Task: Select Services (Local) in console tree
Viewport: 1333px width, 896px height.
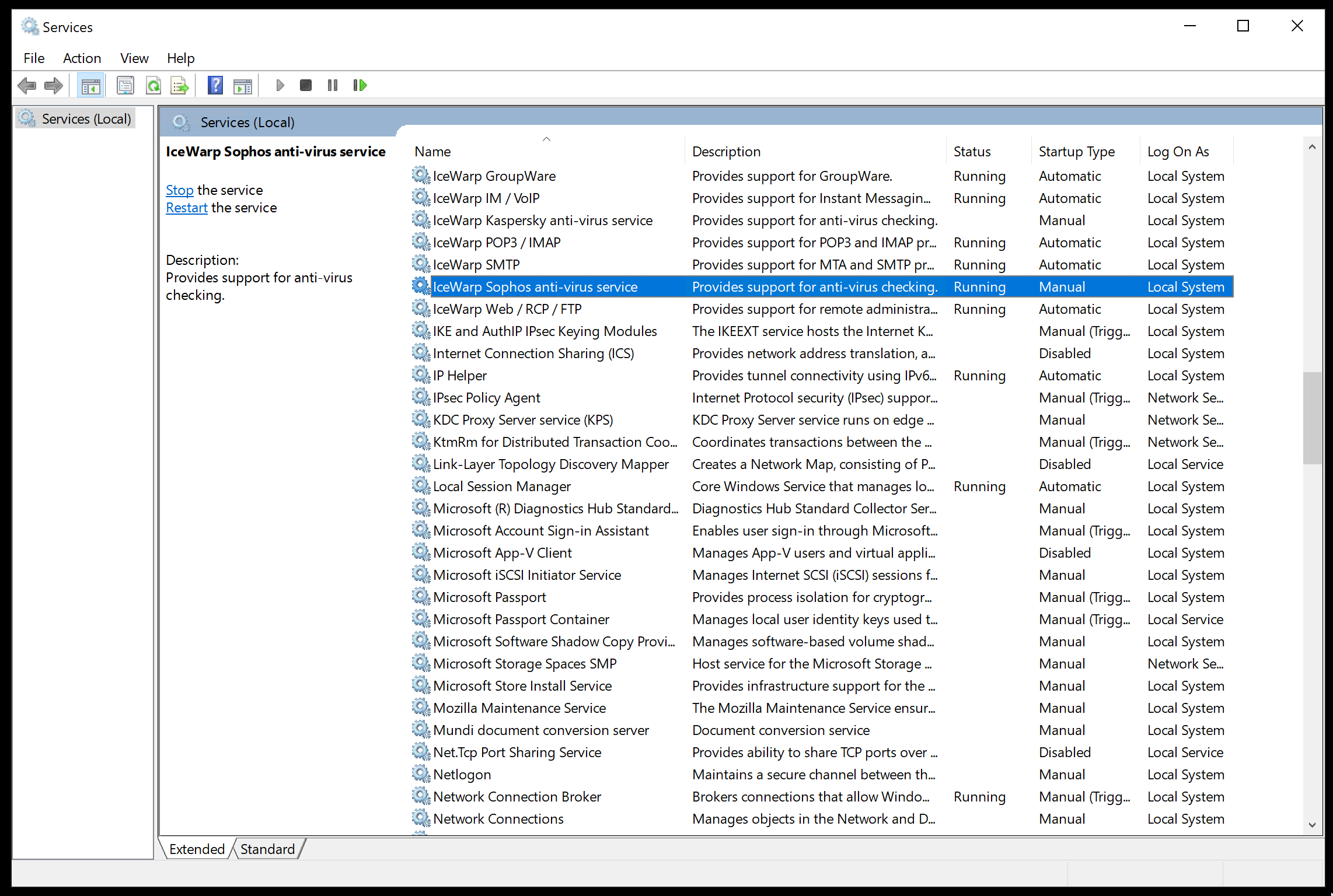Action: pos(76,119)
